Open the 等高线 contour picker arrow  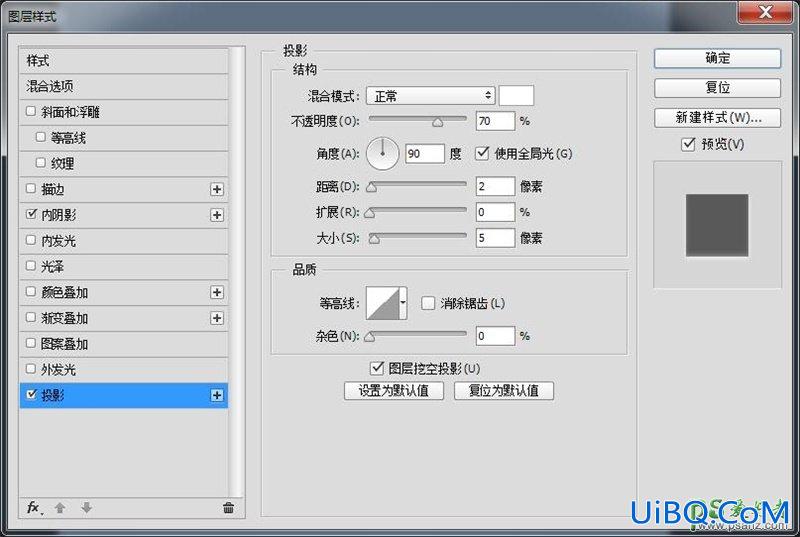[403, 303]
